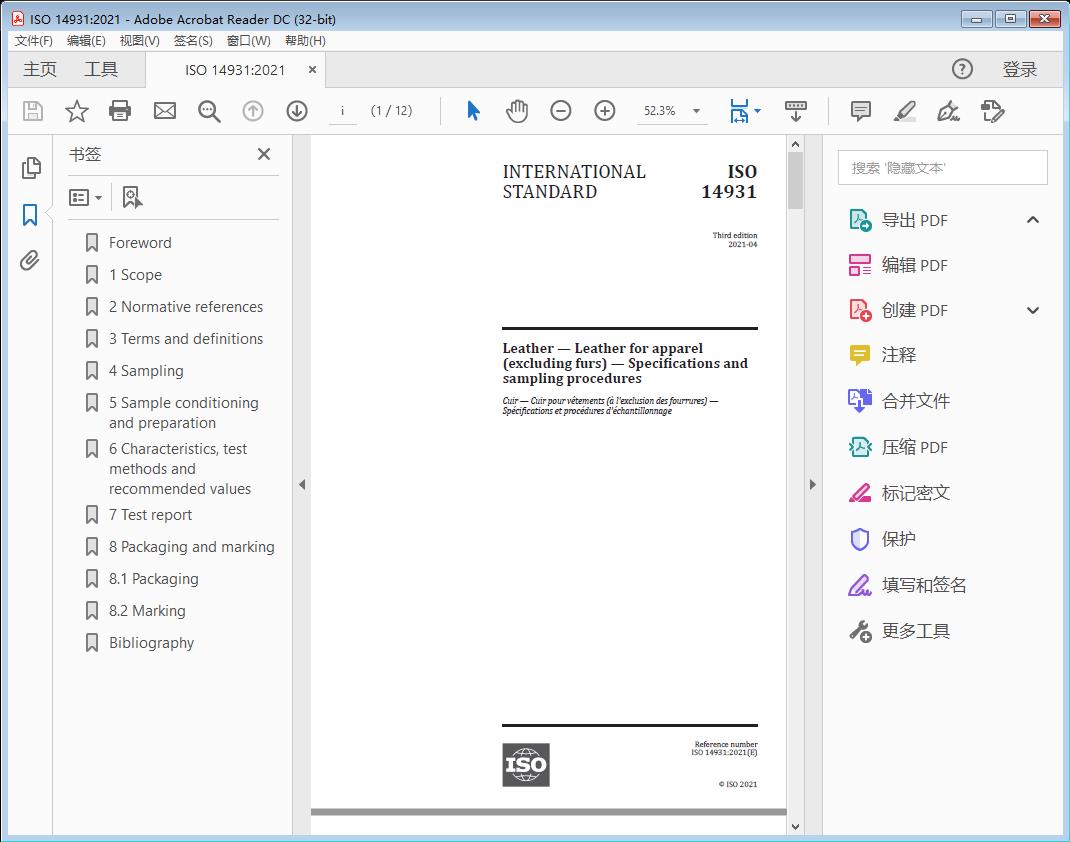This screenshot has height=842, width=1070.
Task: Switch to the 工具 tab
Action: coord(101,69)
